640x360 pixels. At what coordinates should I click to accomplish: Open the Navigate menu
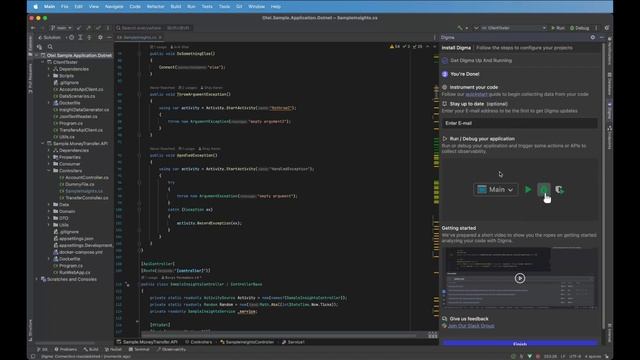(114, 7)
